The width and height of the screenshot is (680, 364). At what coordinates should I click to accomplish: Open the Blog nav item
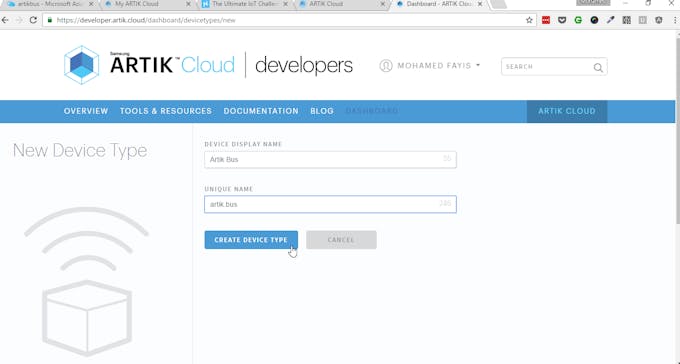coord(322,111)
